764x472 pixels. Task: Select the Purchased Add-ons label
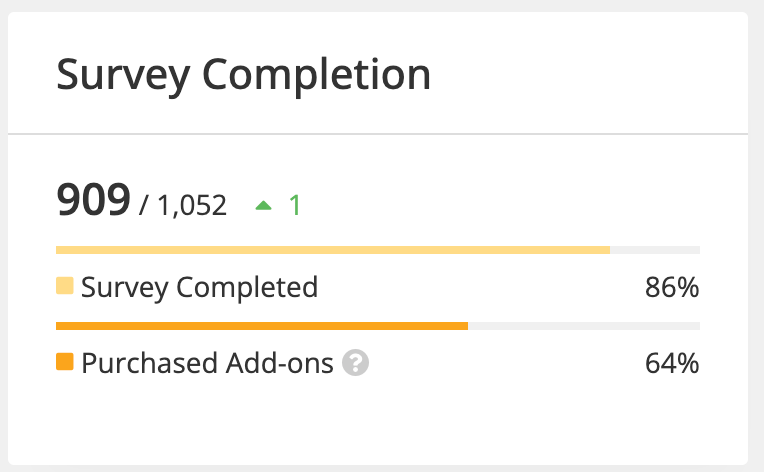[207, 363]
